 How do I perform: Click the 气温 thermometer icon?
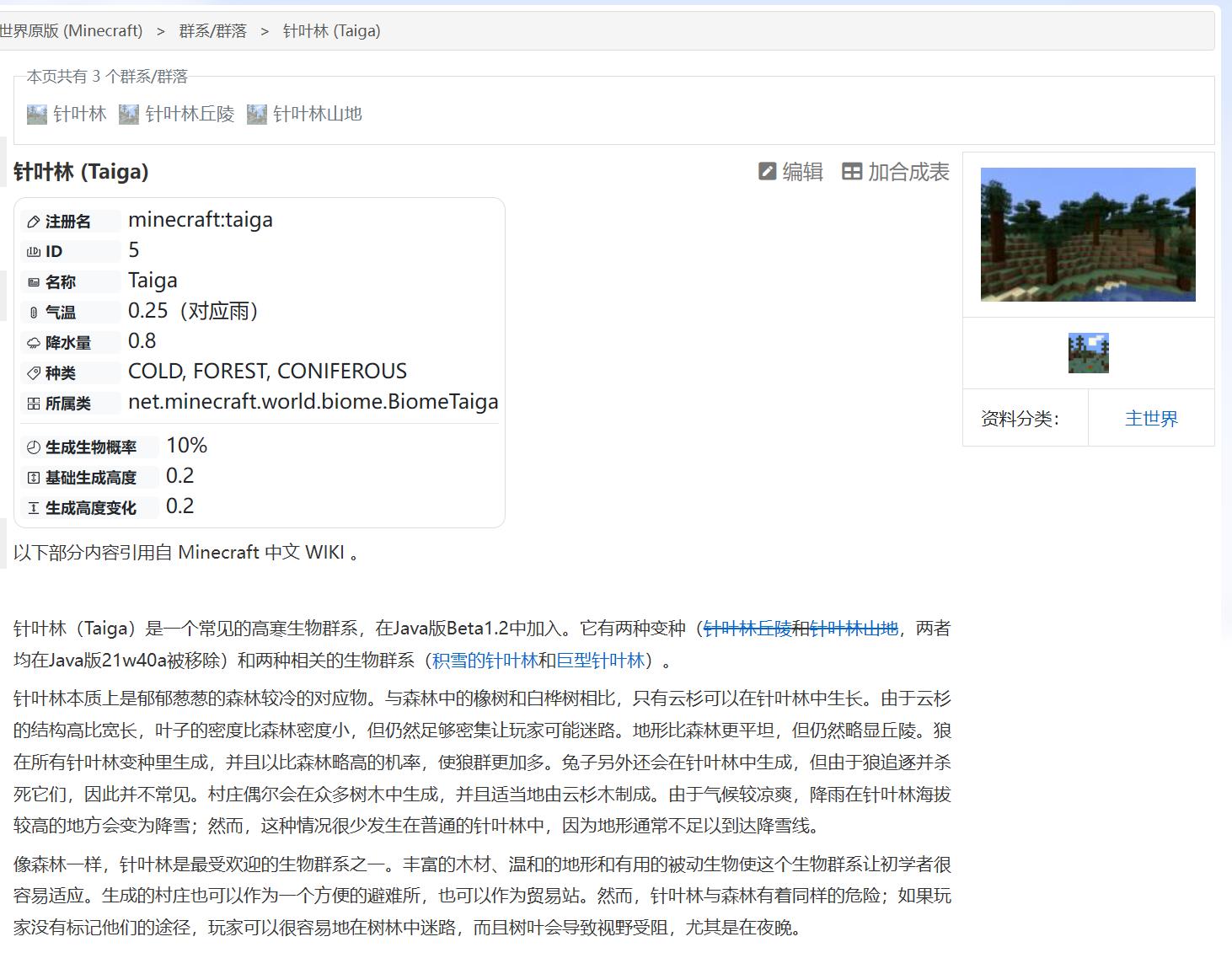34,313
